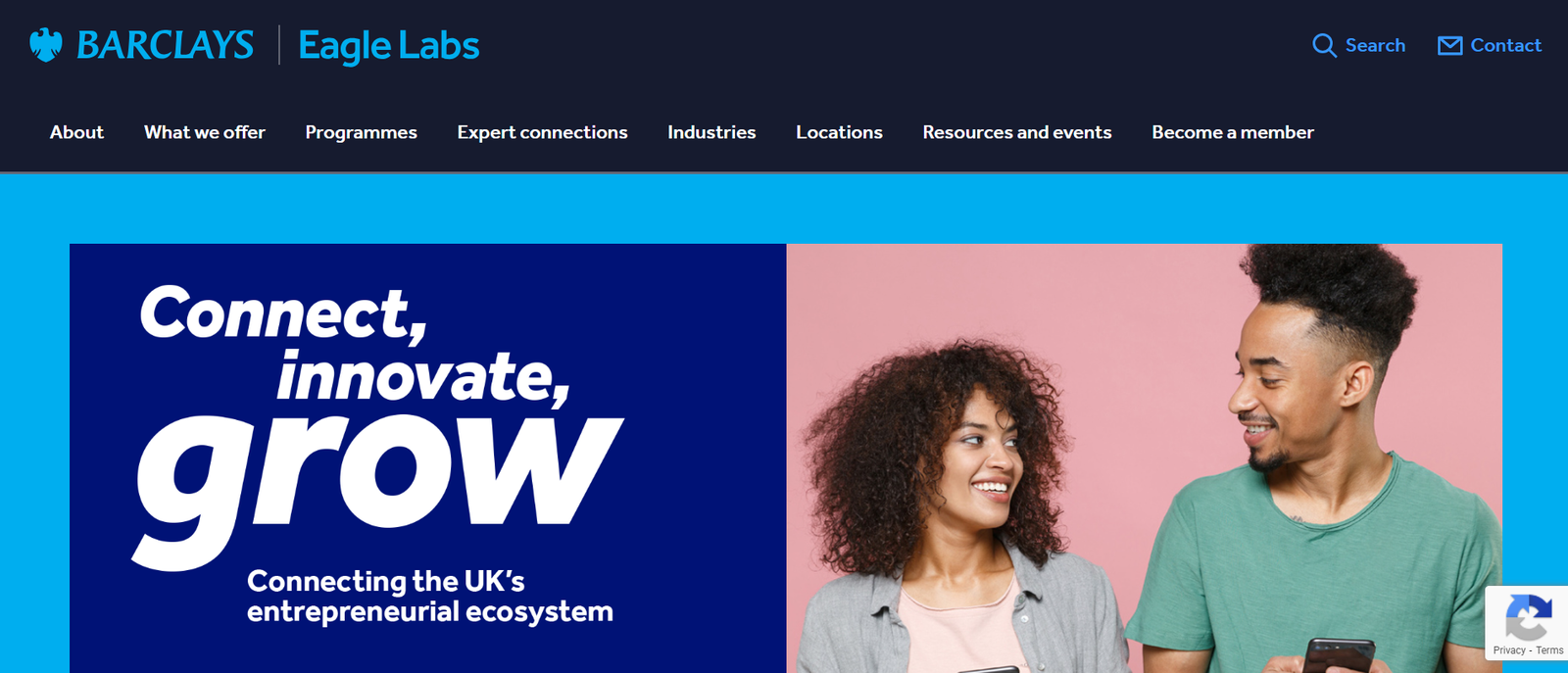
Task: Go to the Locations page
Action: (x=839, y=132)
